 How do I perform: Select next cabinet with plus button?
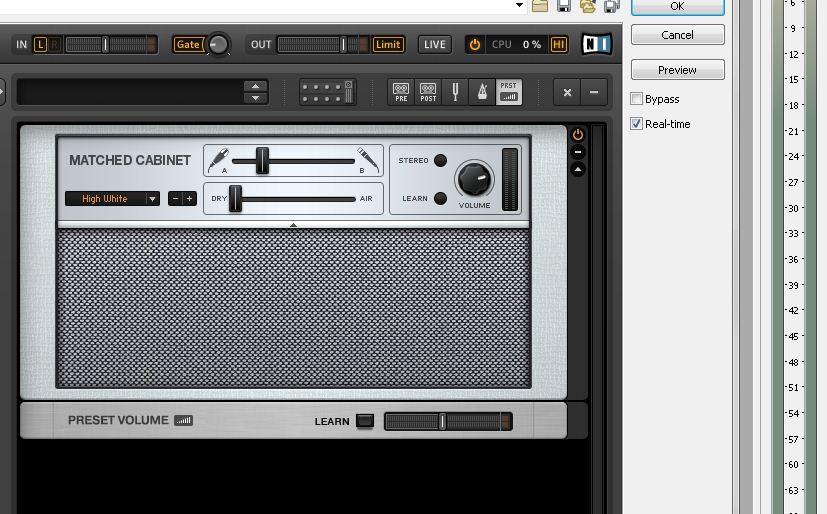click(x=189, y=199)
